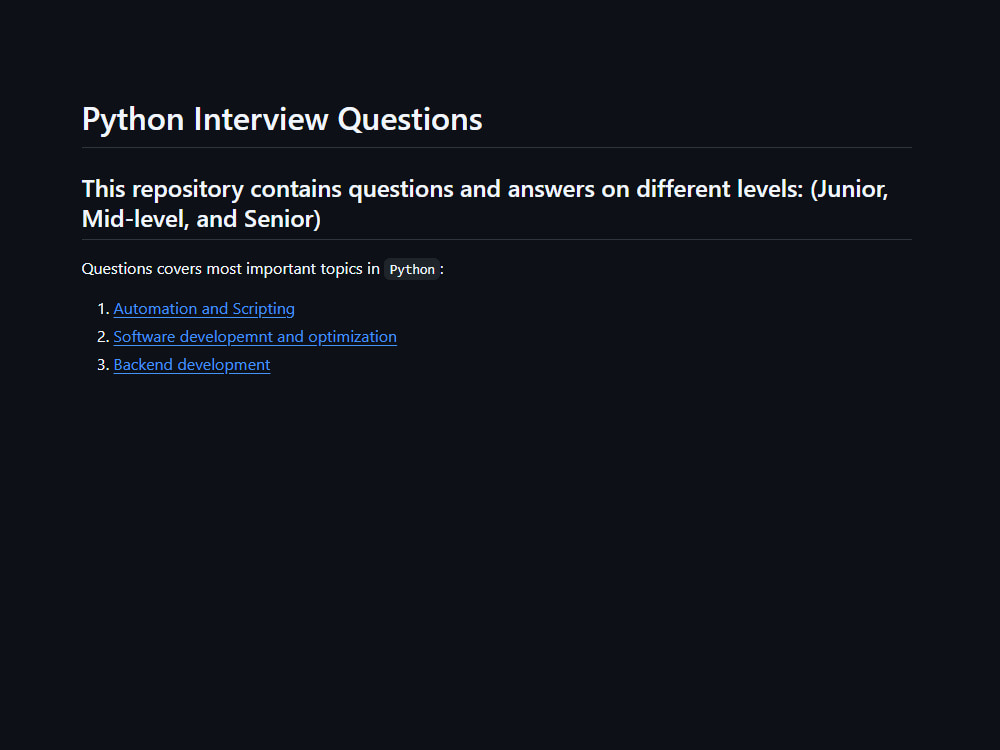Open Software developemnt and optimization link
This screenshot has width=1000, height=750.
tap(255, 337)
